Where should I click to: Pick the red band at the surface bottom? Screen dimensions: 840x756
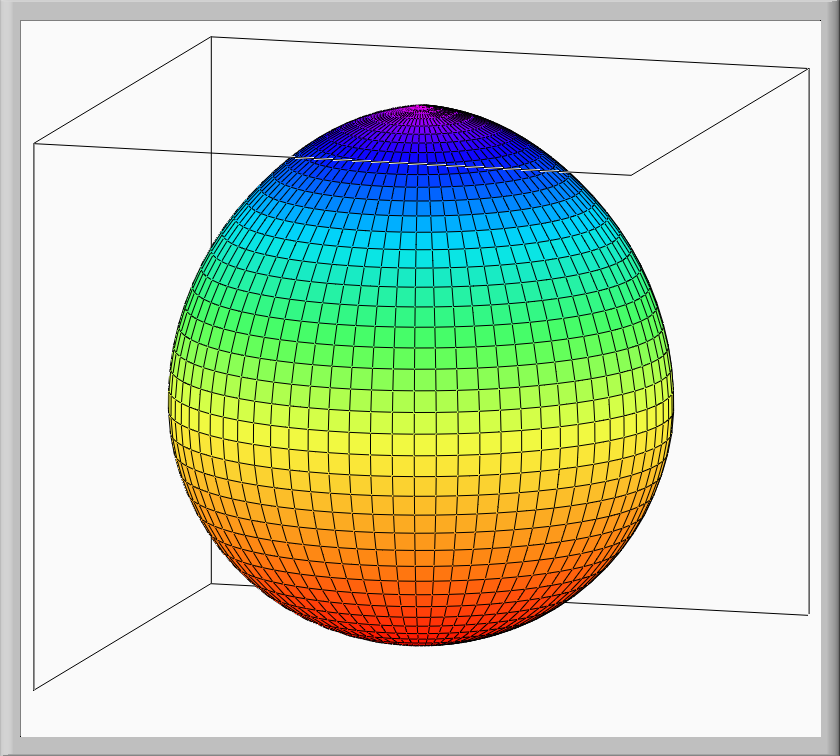(x=420, y=625)
